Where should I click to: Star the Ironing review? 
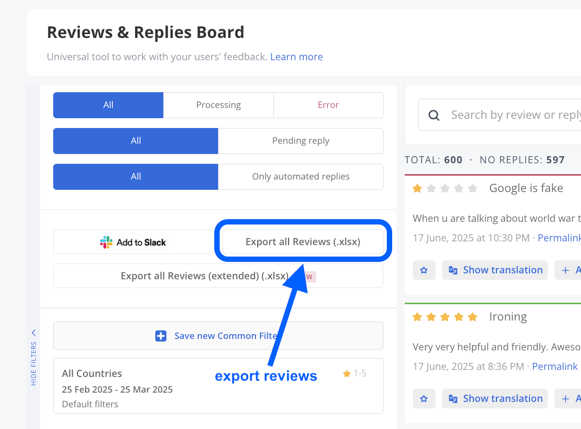click(x=424, y=399)
